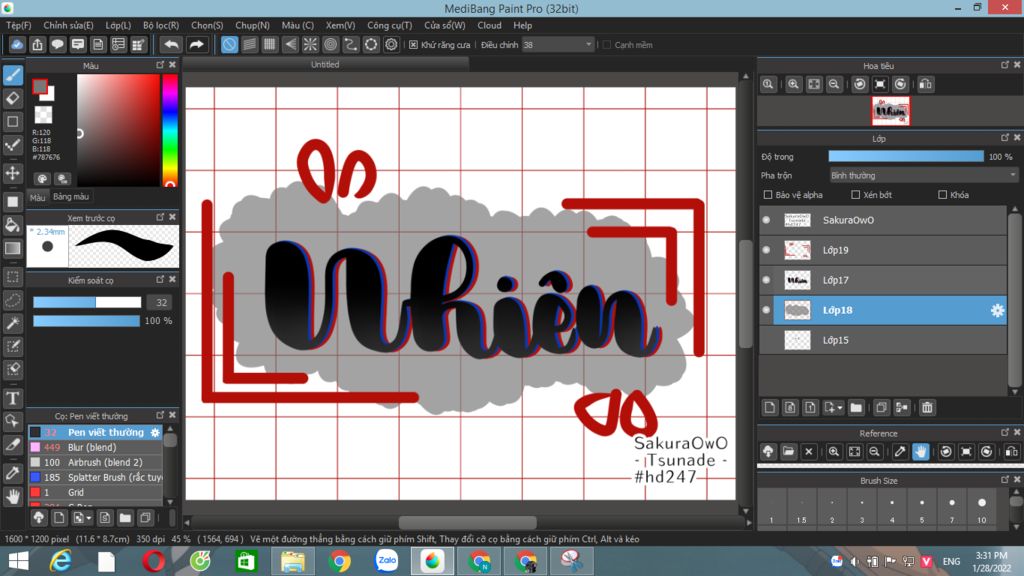
Task: Select the Bucket fill tool
Action: pyautogui.click(x=13, y=225)
